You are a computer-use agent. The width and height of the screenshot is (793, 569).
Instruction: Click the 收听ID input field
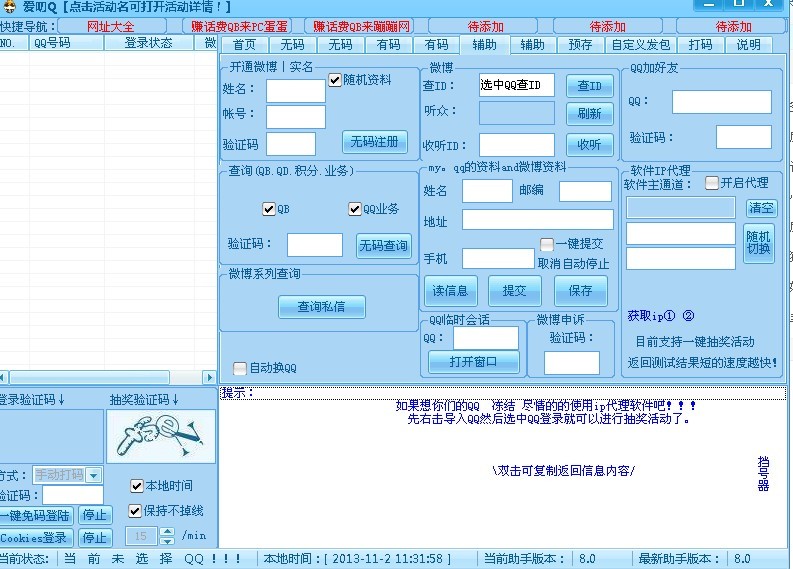(x=516, y=145)
